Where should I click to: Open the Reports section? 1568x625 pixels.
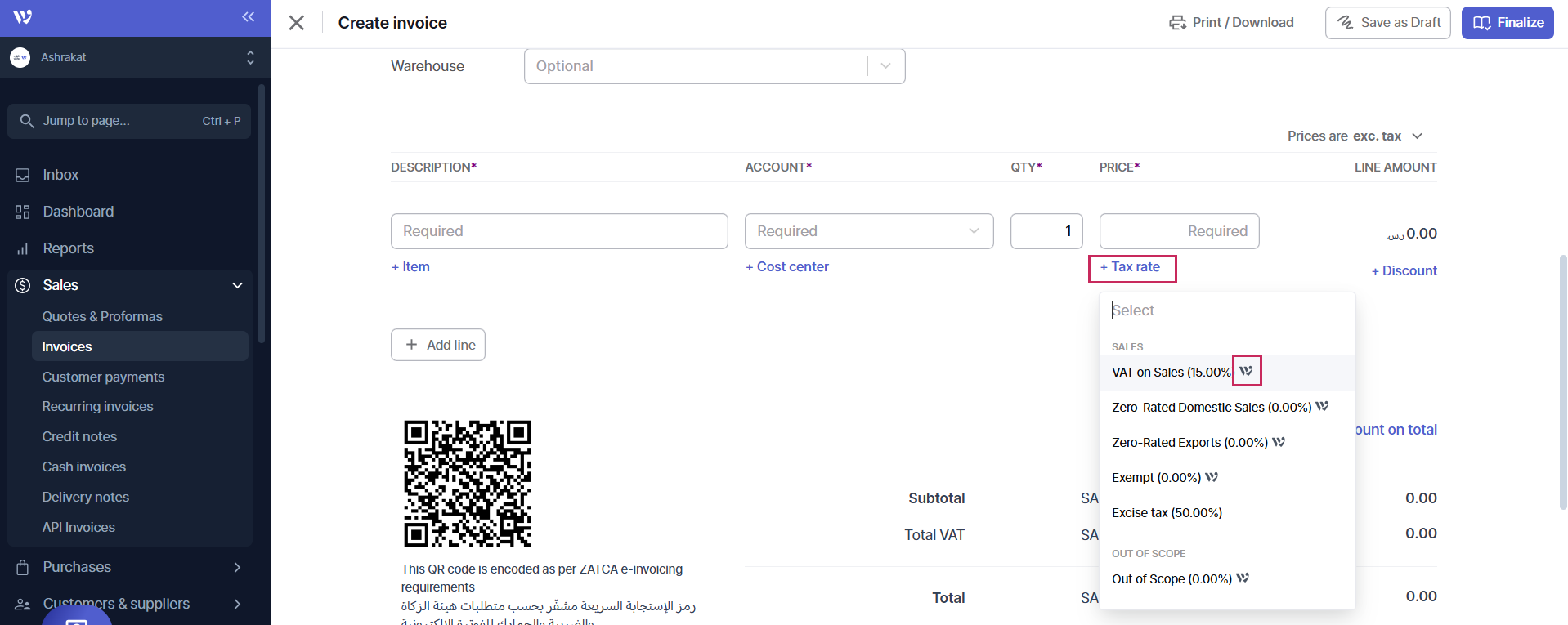click(68, 248)
